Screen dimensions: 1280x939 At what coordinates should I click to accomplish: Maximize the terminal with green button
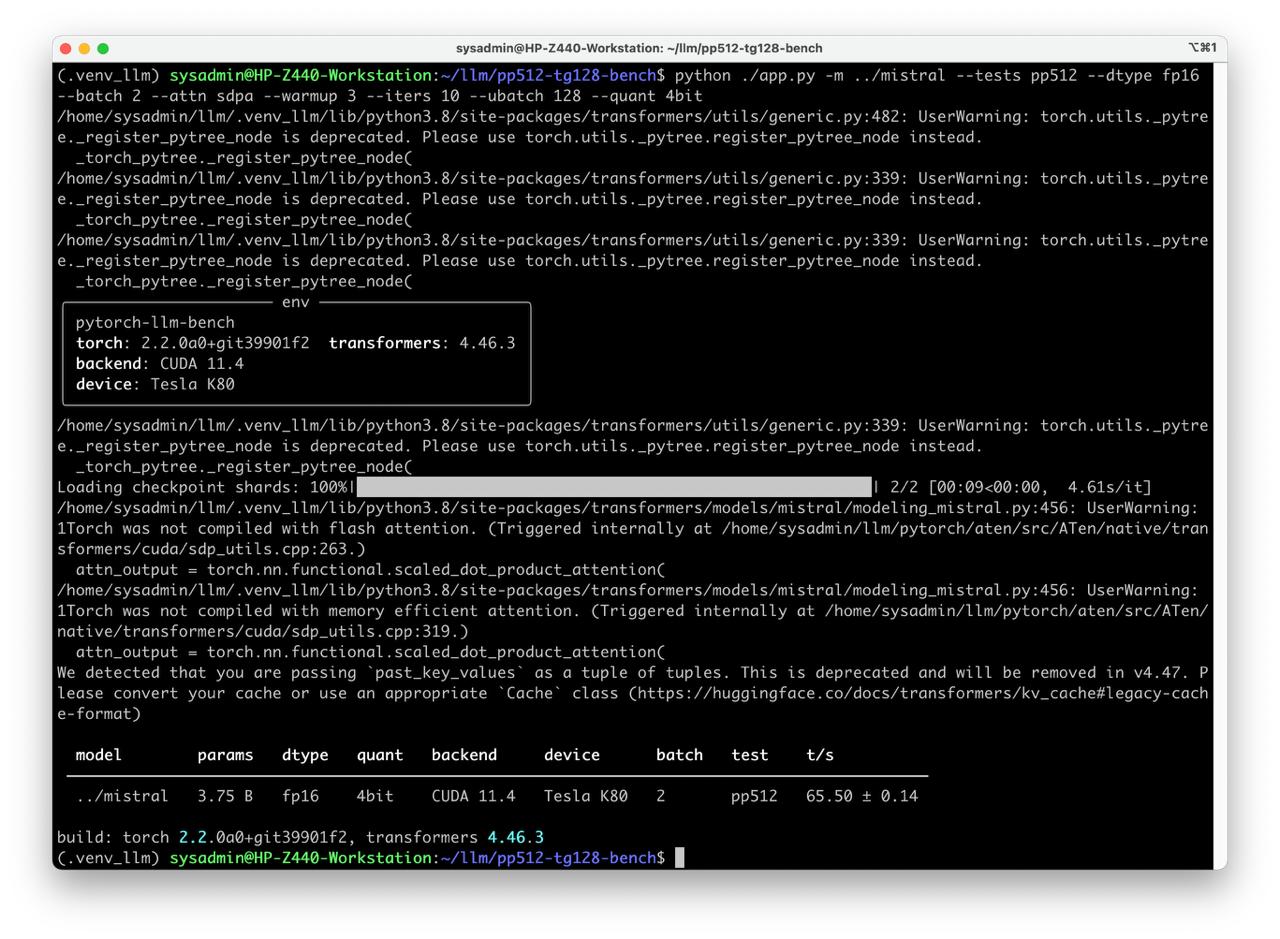[x=103, y=48]
